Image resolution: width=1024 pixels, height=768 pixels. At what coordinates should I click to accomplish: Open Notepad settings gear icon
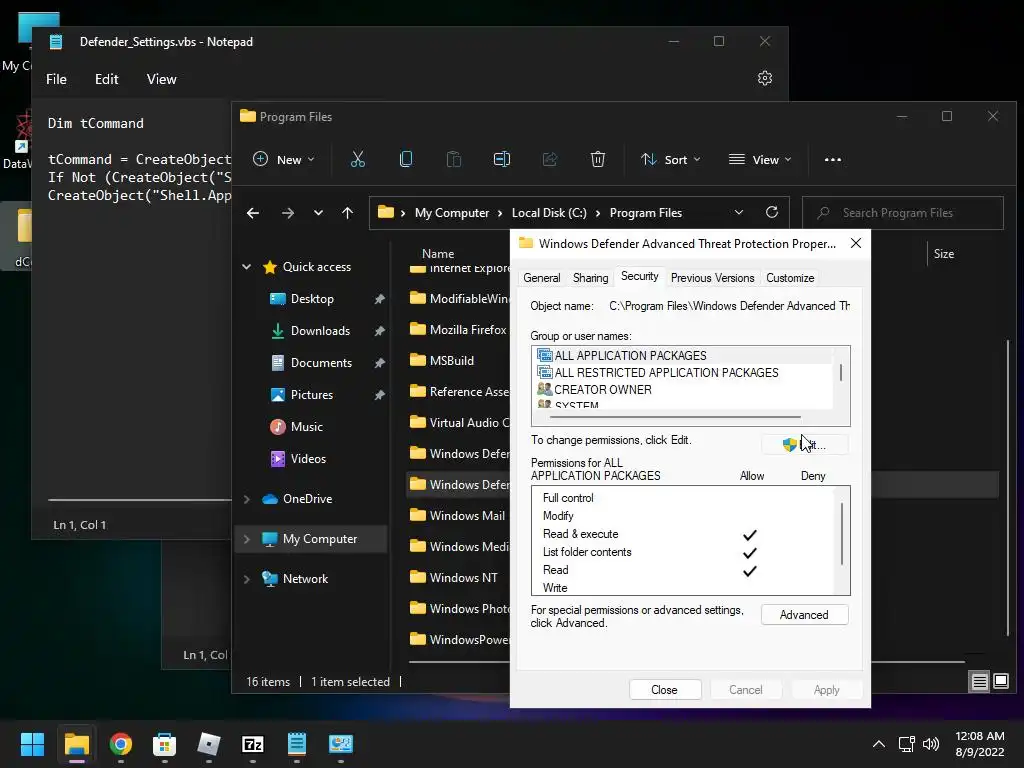tap(765, 78)
